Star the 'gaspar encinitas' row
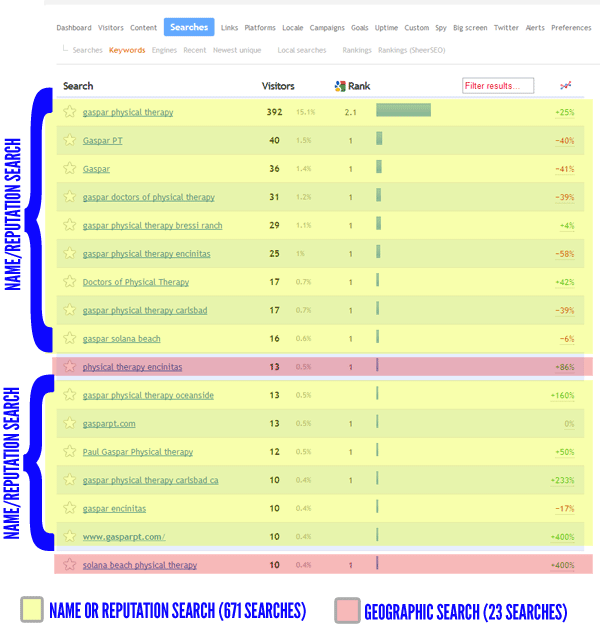This screenshot has width=600, height=626. pyautogui.click(x=69, y=508)
